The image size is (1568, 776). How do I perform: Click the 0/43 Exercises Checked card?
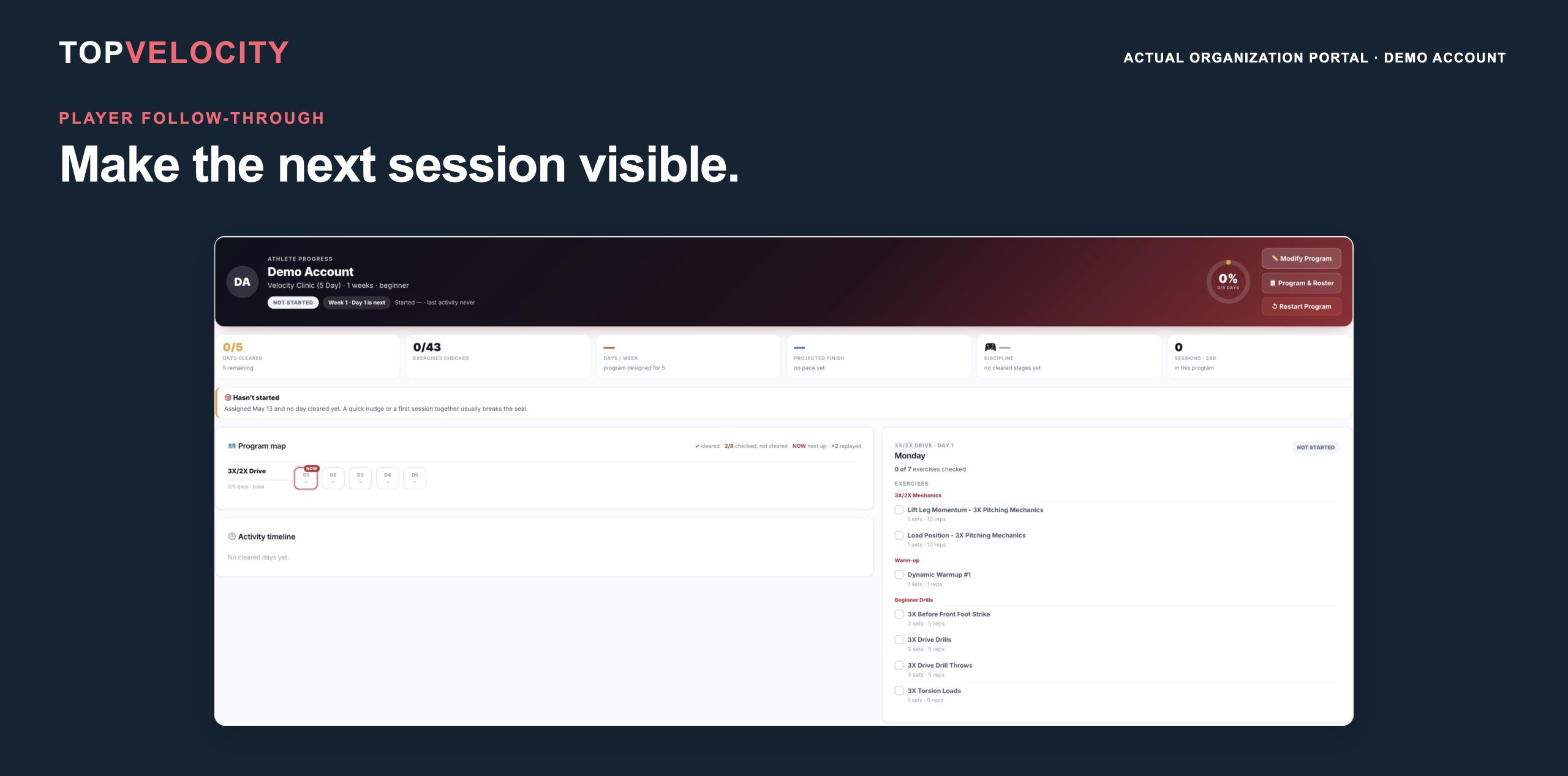(498, 356)
